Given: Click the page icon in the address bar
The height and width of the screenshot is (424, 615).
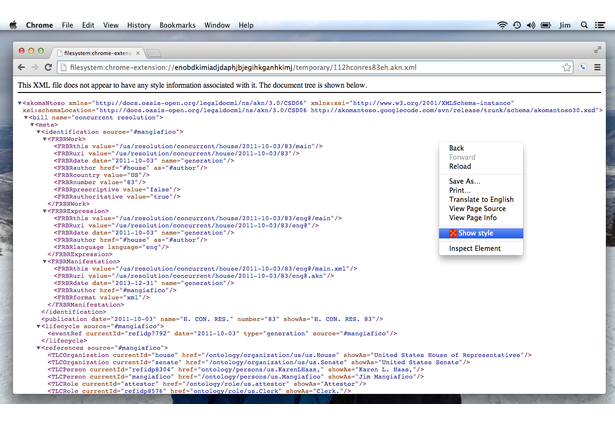Looking at the screenshot, I should click(63, 67).
